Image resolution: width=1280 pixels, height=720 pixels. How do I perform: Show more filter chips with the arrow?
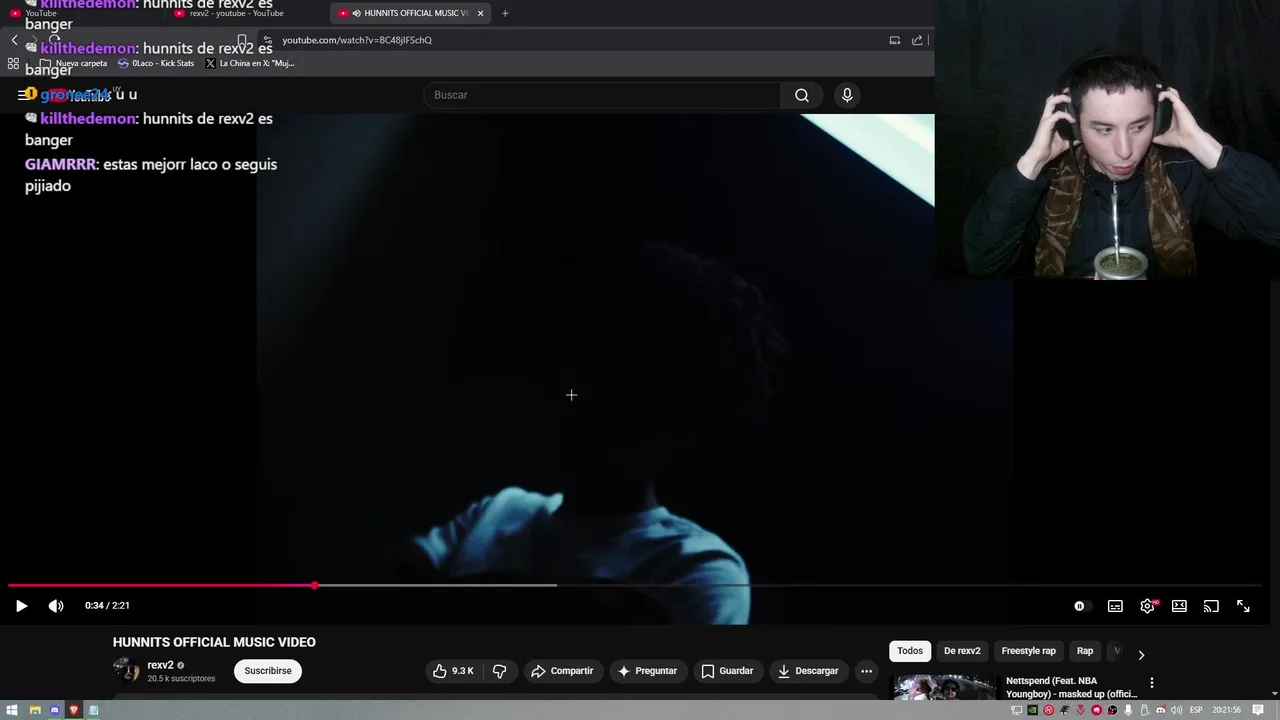[x=1141, y=655]
